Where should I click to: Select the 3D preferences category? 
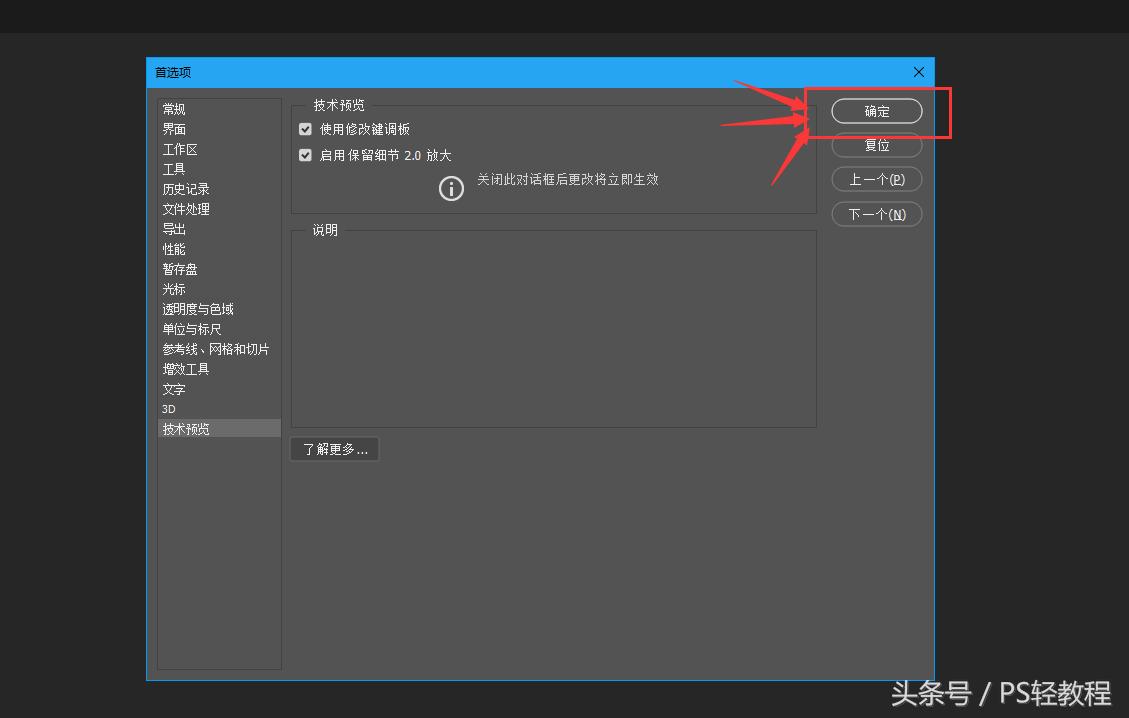point(168,408)
